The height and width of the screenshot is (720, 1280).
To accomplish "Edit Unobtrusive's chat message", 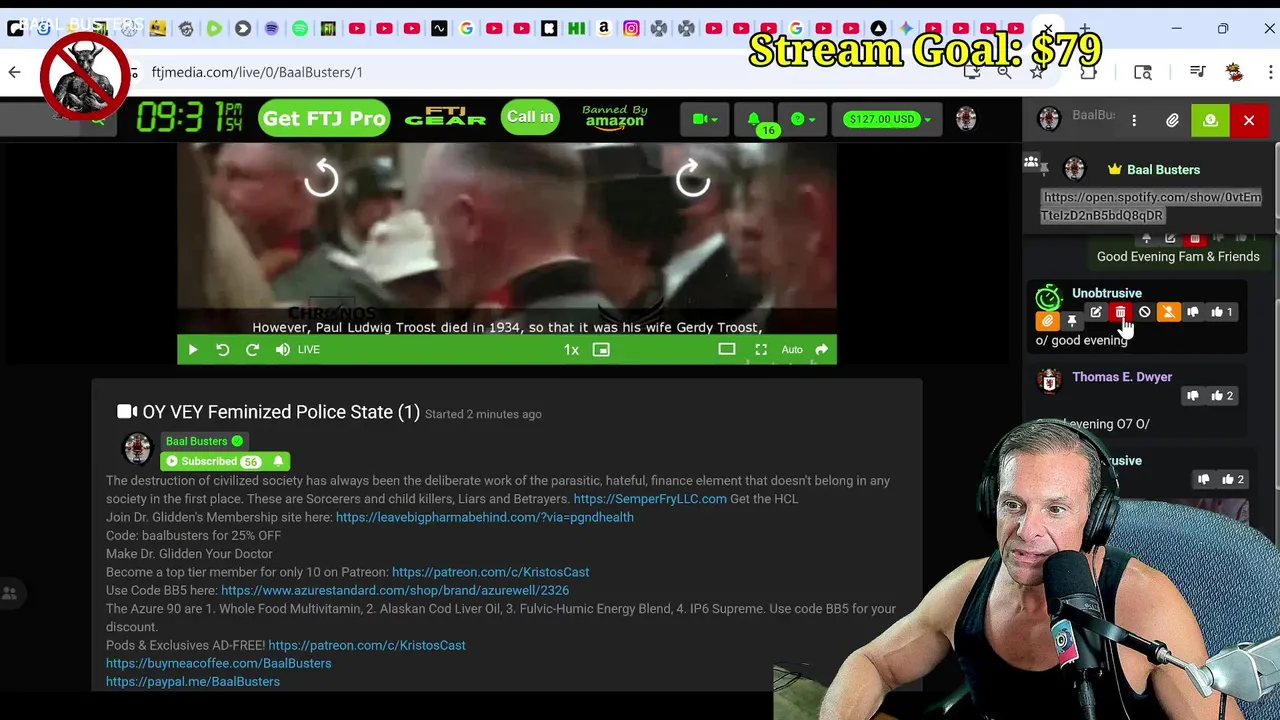I will click(1096, 312).
